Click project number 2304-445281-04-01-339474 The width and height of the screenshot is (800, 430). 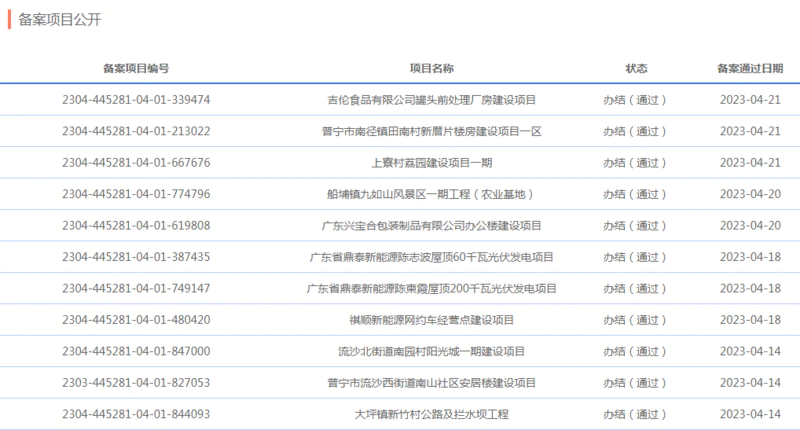136,100
